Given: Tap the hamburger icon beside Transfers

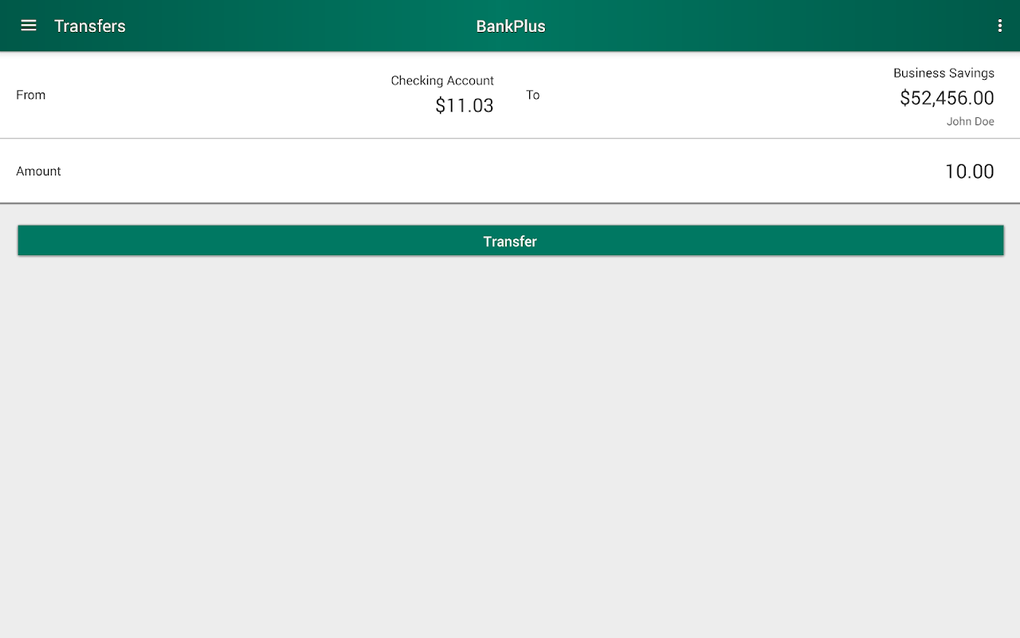Looking at the screenshot, I should [27, 26].
